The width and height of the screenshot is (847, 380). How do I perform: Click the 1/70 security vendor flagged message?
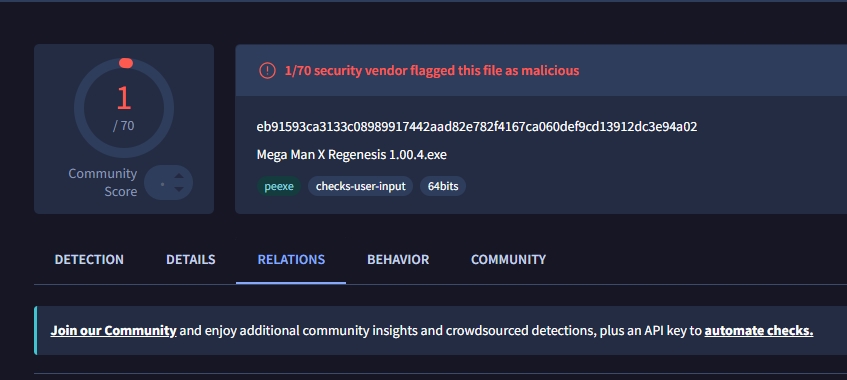pyautogui.click(x=432, y=70)
